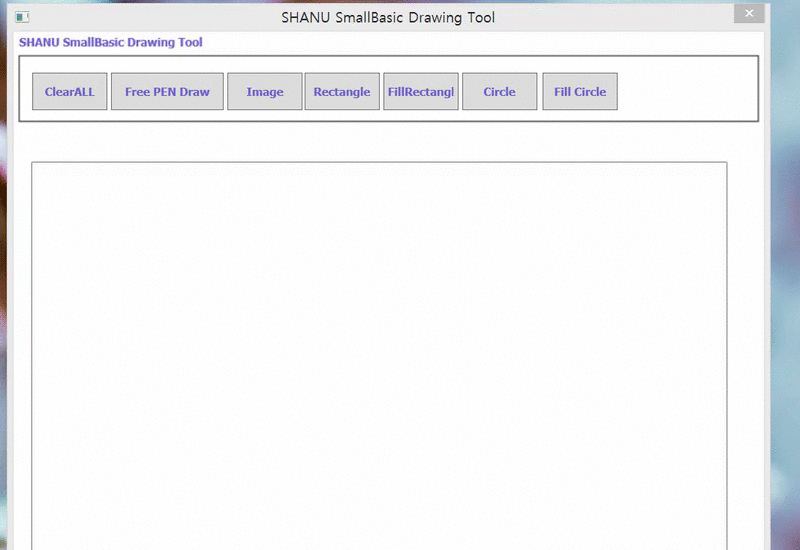Click the window icon in title bar
800x550 pixels.
point(22,17)
